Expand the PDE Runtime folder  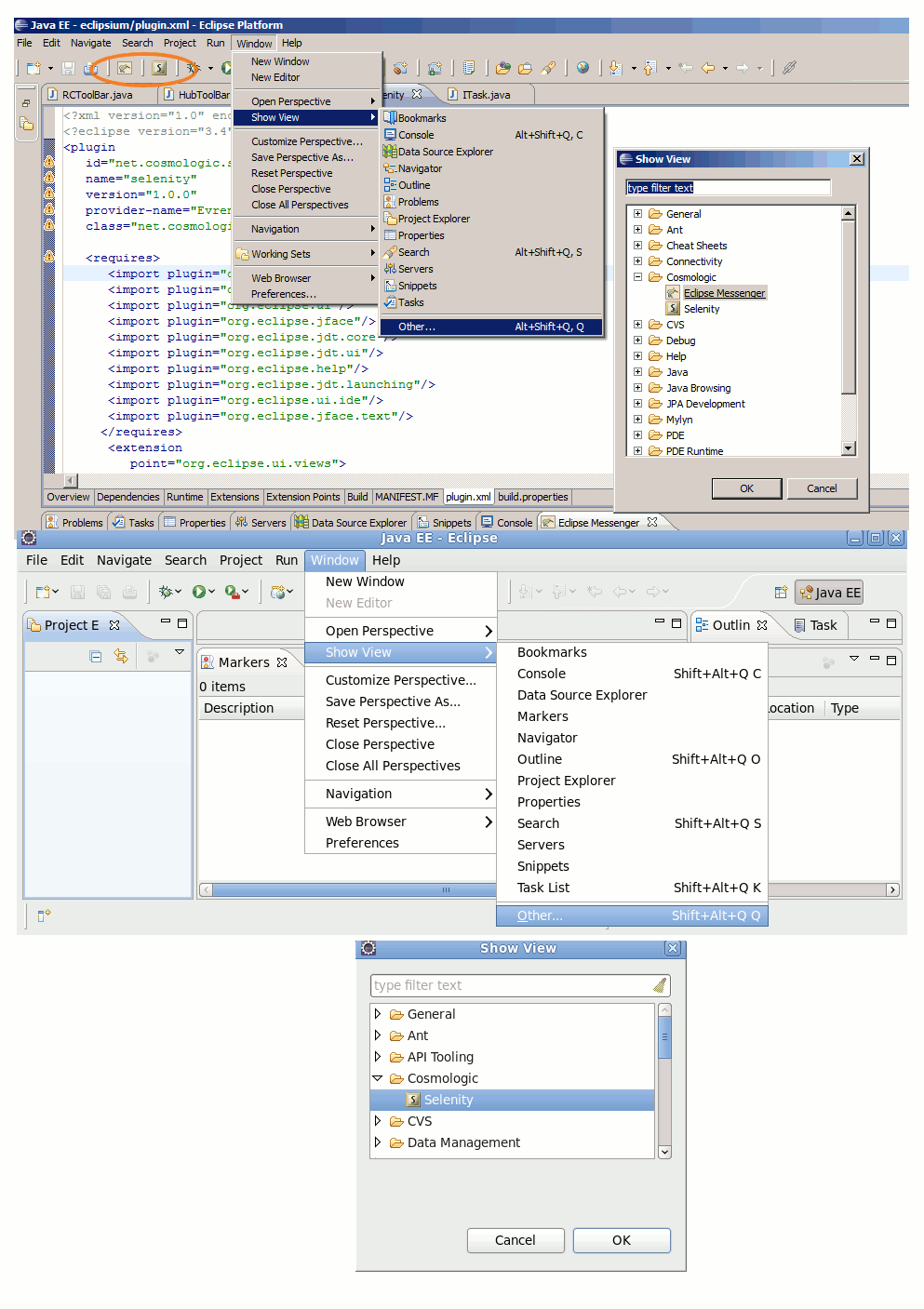click(x=637, y=451)
